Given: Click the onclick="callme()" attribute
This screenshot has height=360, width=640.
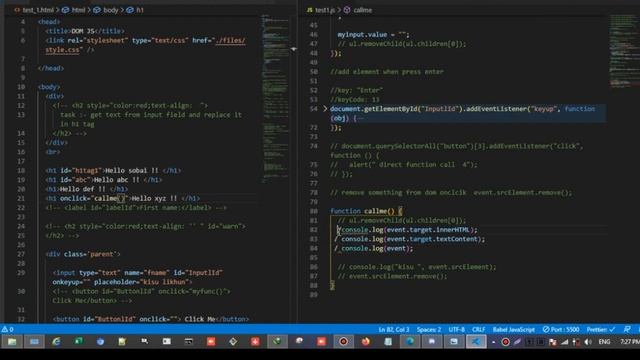Looking at the screenshot, I should 95,198.
